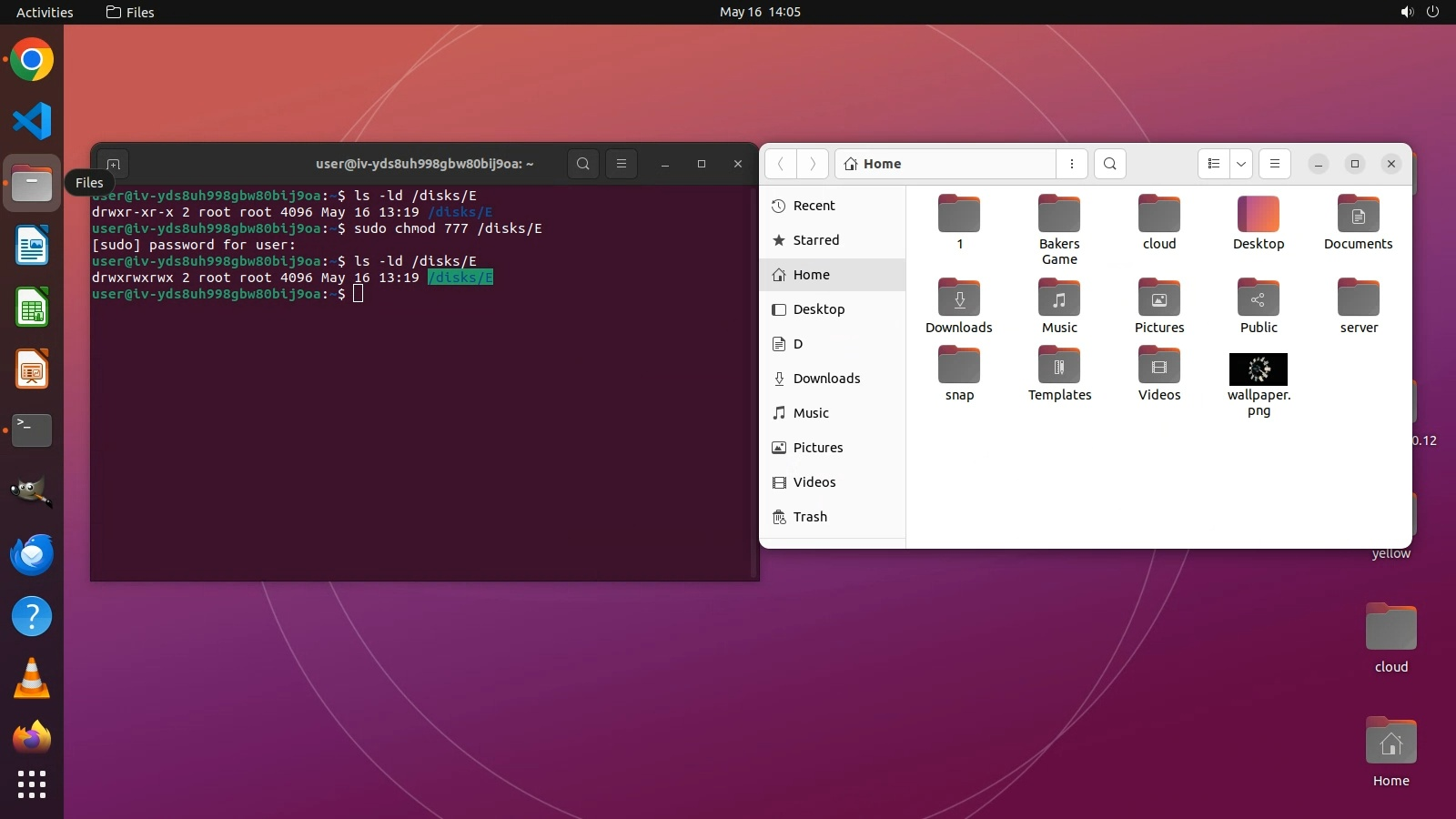Click the Files search icon

point(1109,164)
